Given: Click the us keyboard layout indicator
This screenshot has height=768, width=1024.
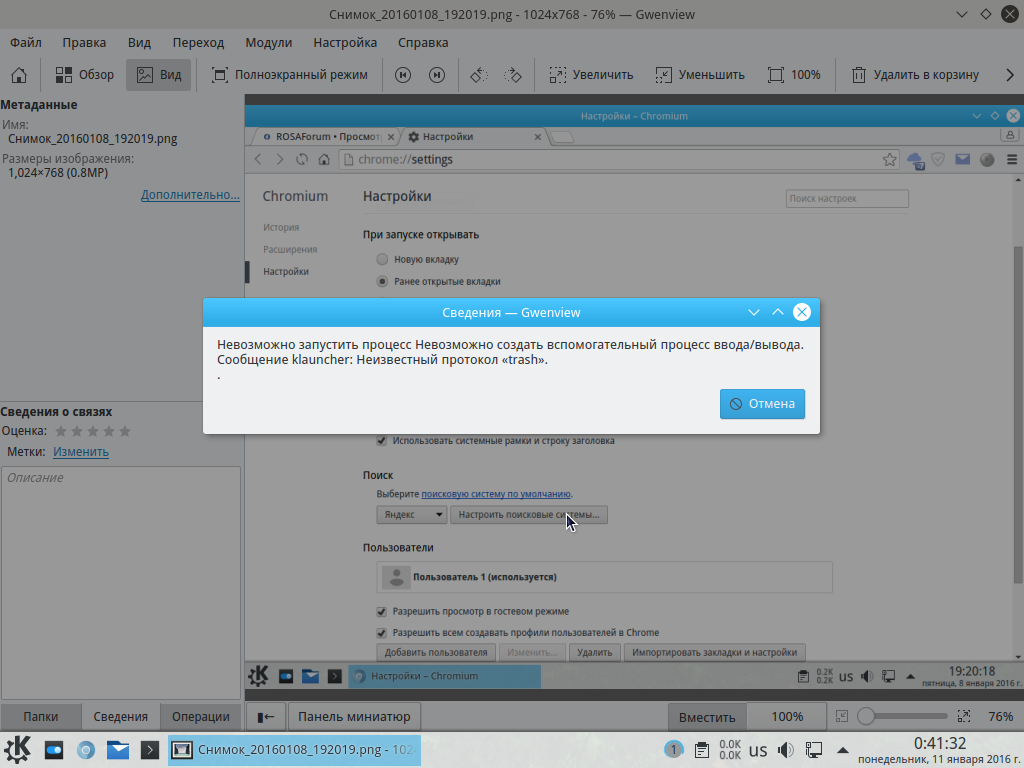Looking at the screenshot, I should (x=758, y=750).
